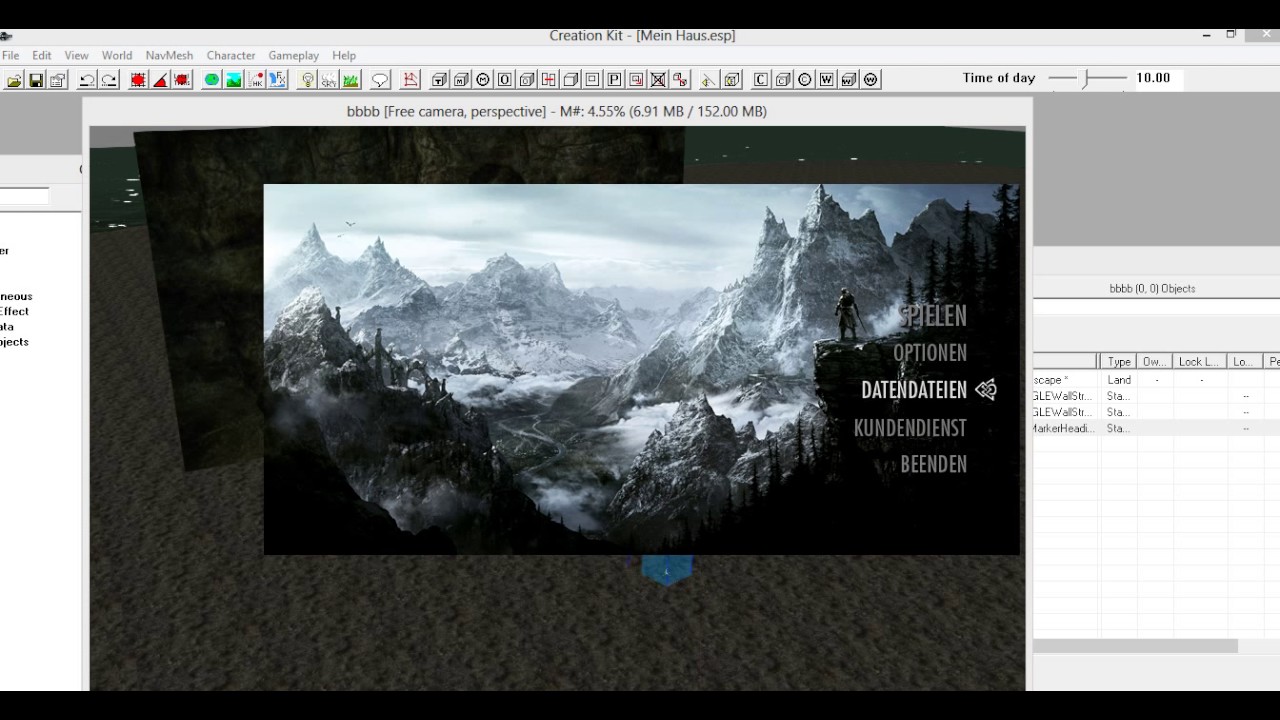Click the cube icon labeled W
Viewport: 1280px width, 720px height.
849,79
